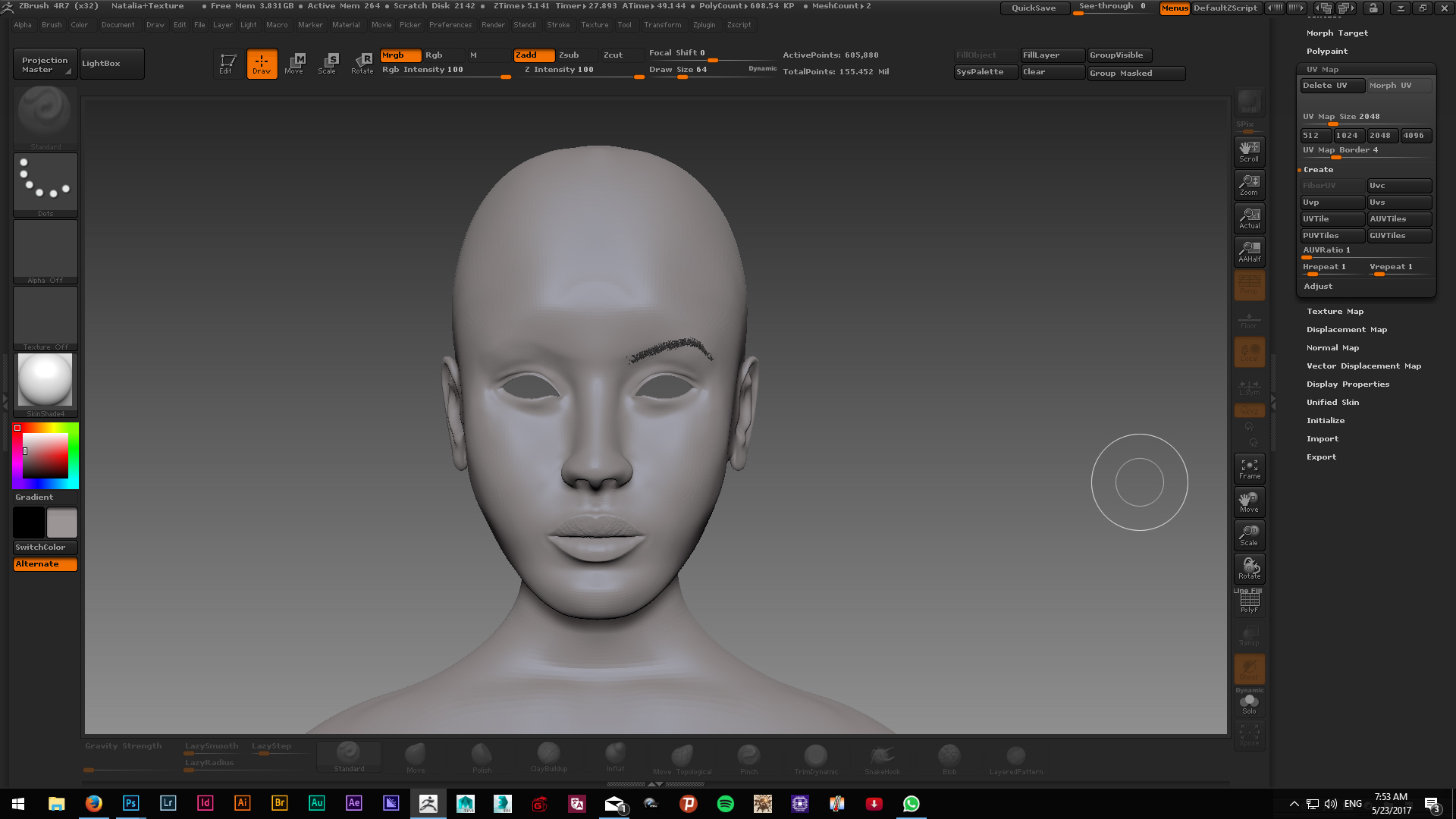
Task: Click the FillLayer button
Action: point(1053,55)
